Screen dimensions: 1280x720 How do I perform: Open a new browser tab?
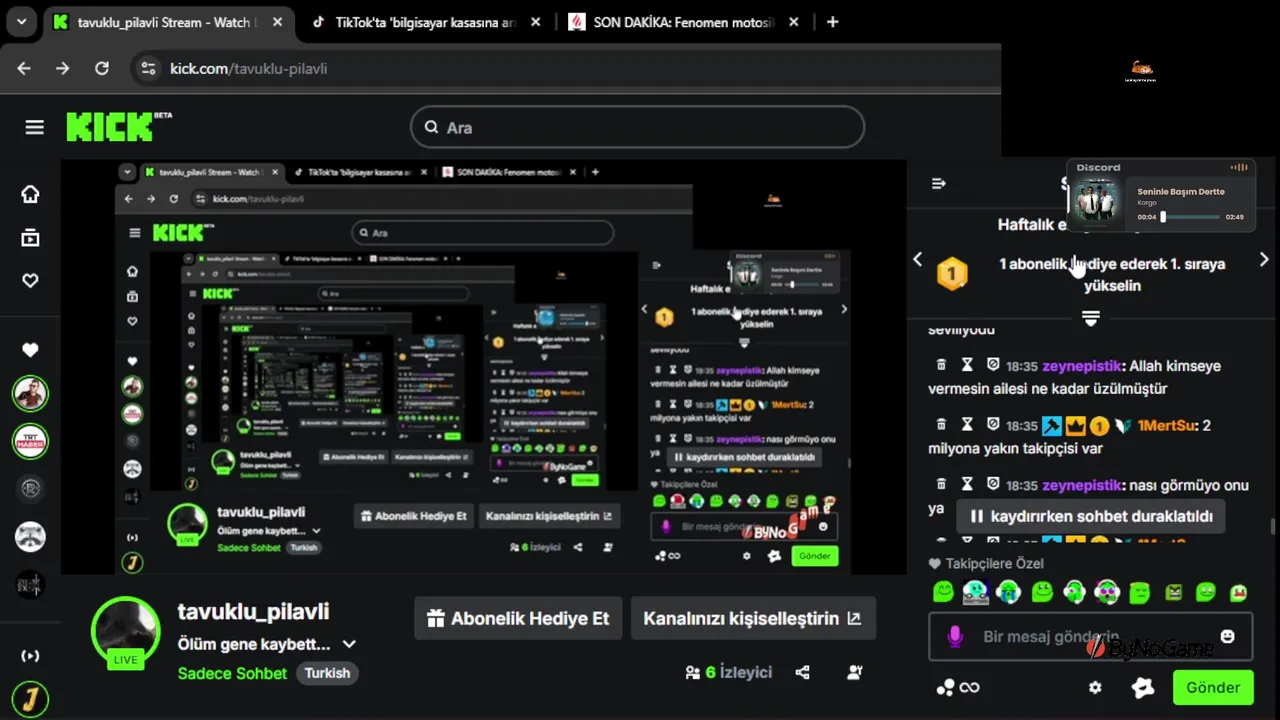coord(832,22)
